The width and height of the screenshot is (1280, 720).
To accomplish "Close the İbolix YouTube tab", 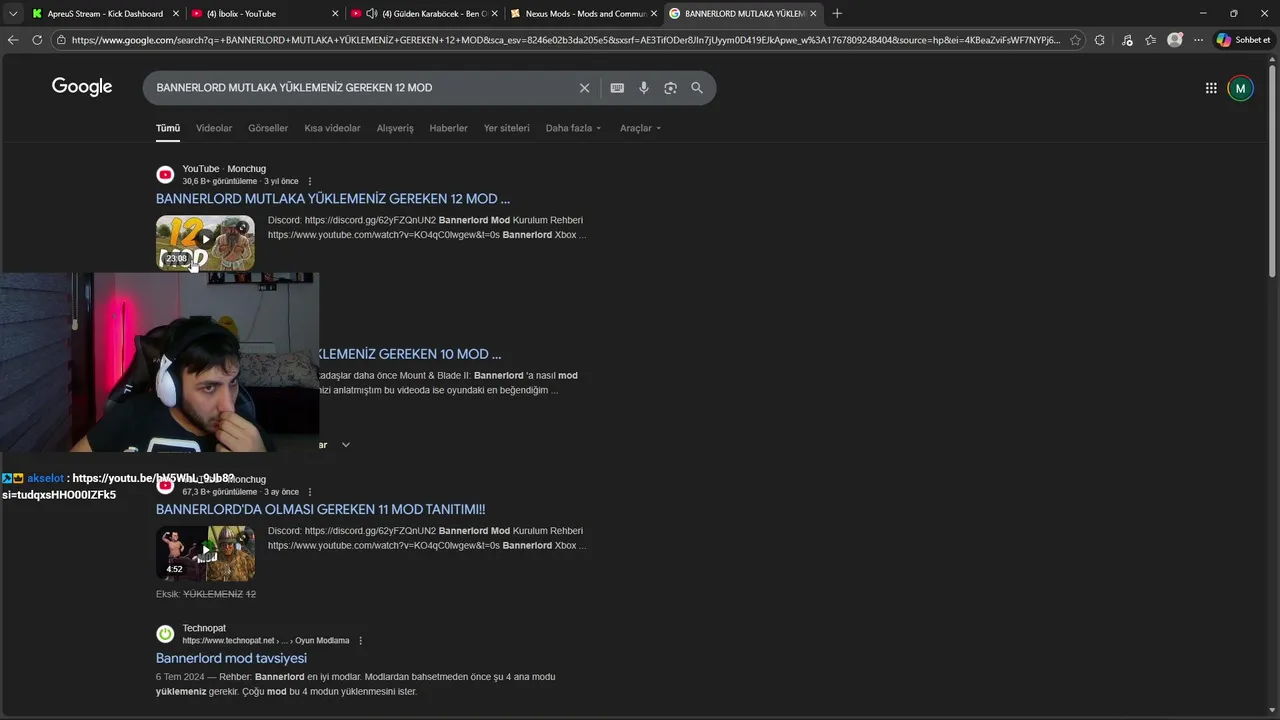I will click(x=335, y=13).
